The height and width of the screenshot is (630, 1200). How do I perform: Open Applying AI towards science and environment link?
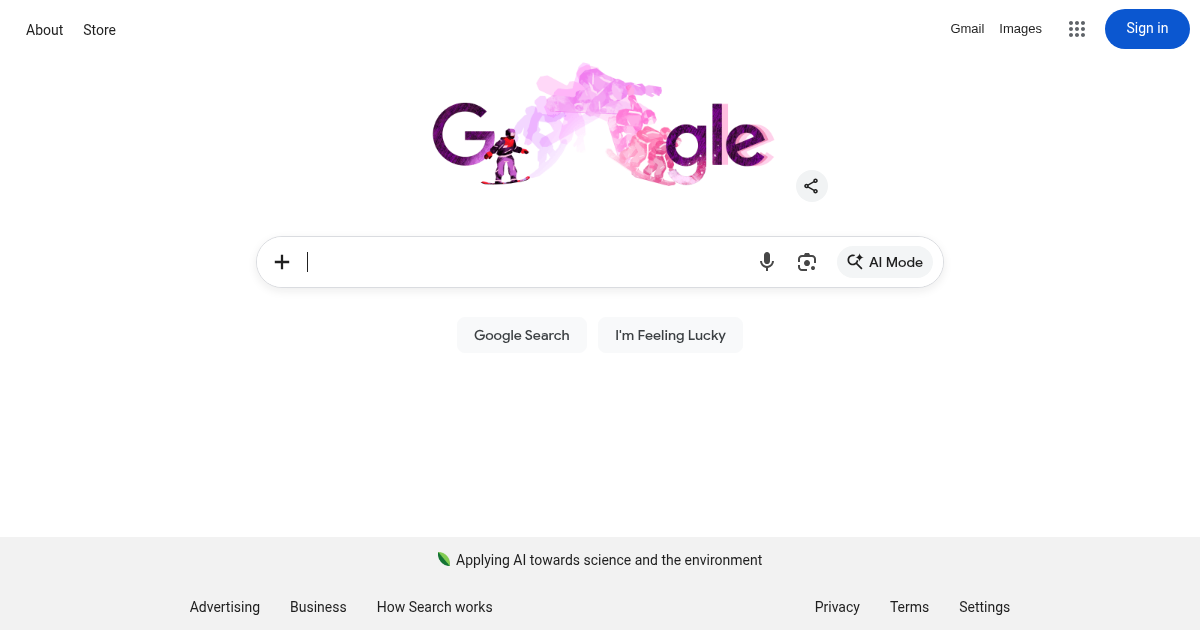coord(609,560)
